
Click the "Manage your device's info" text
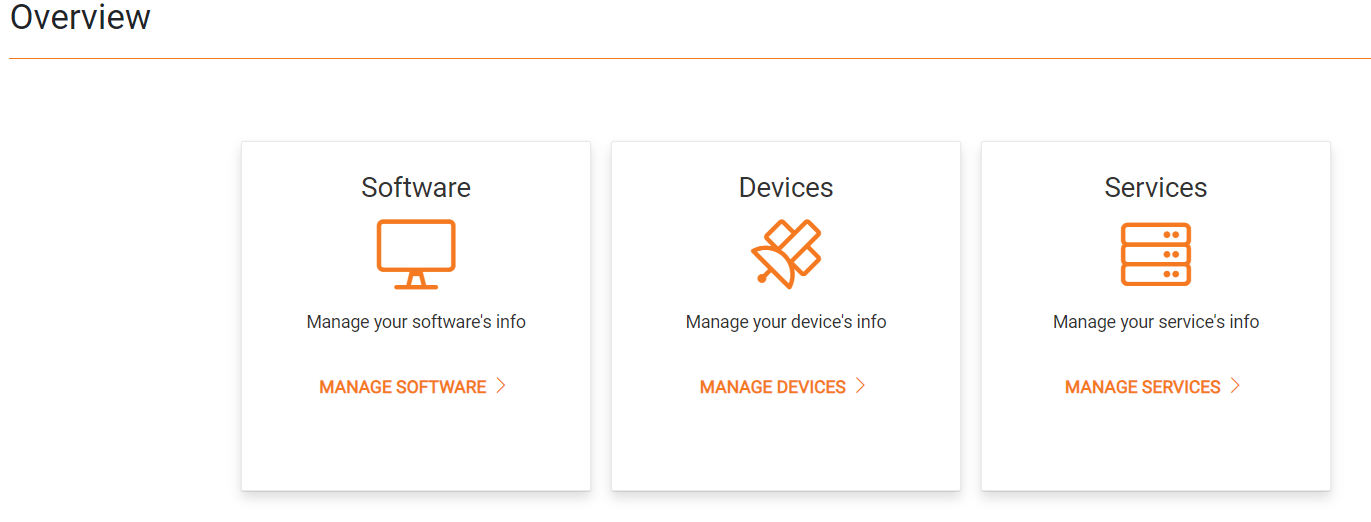(x=786, y=322)
